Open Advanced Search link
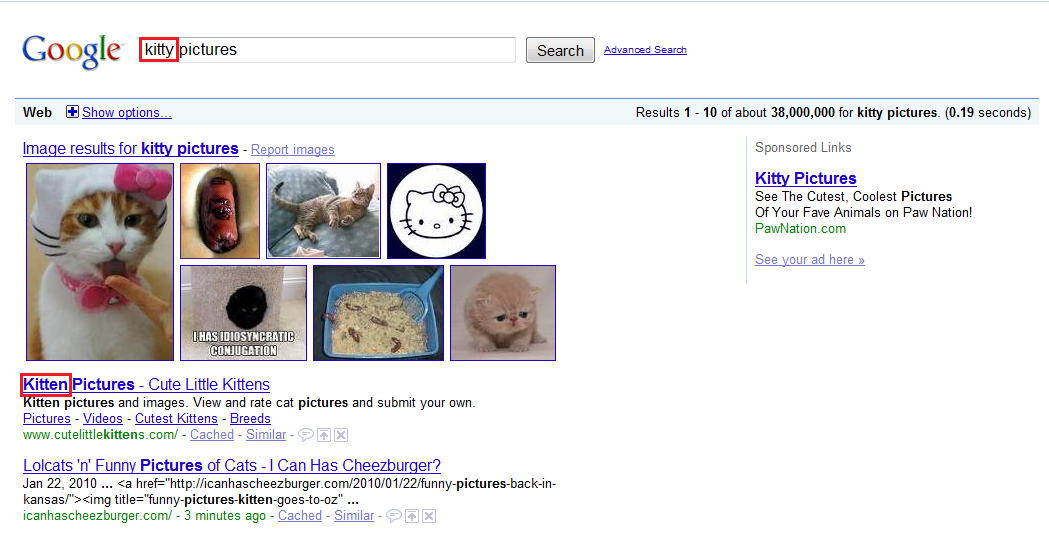 click(x=645, y=49)
